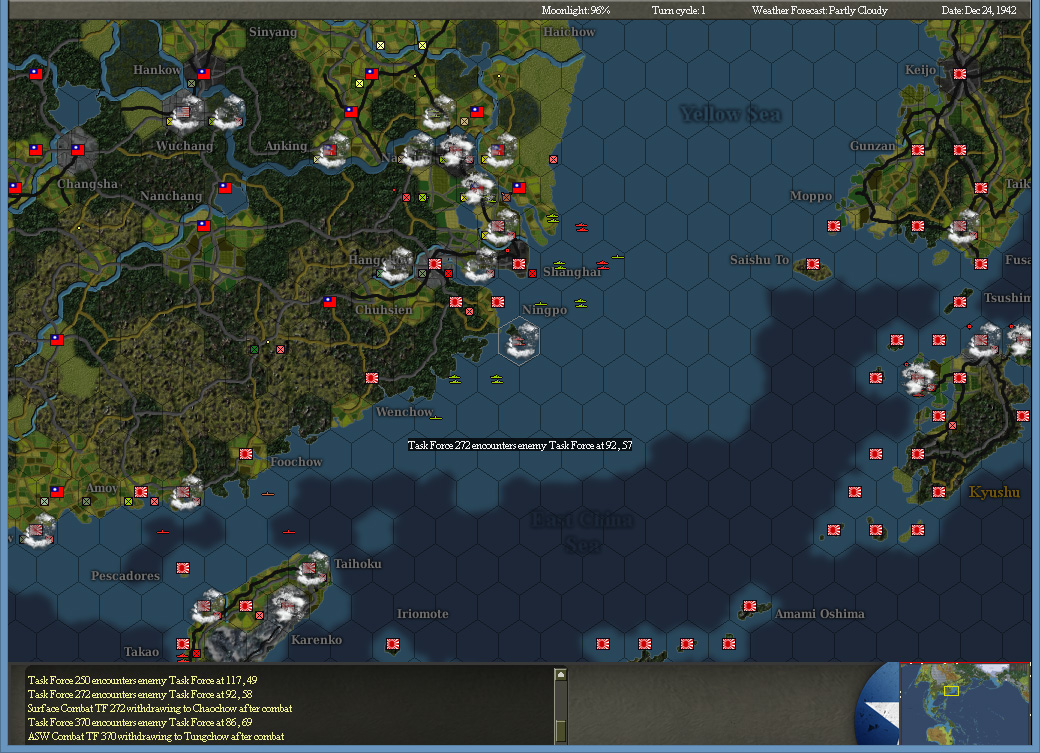Click the Moonlight 96% status text
Viewport: 1040px width, 753px height.
pyautogui.click(x=576, y=10)
